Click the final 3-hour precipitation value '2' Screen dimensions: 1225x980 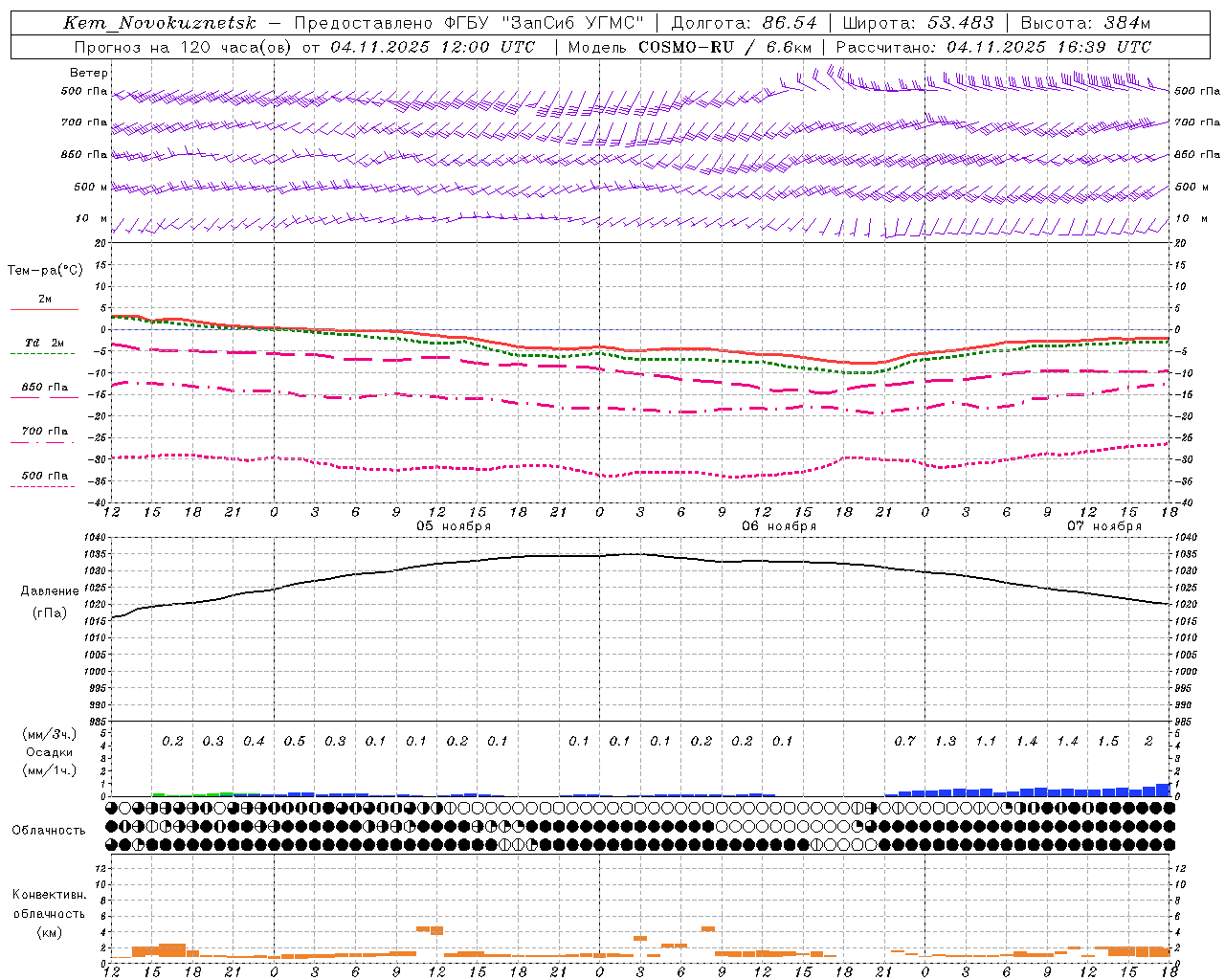pyautogui.click(x=1148, y=741)
